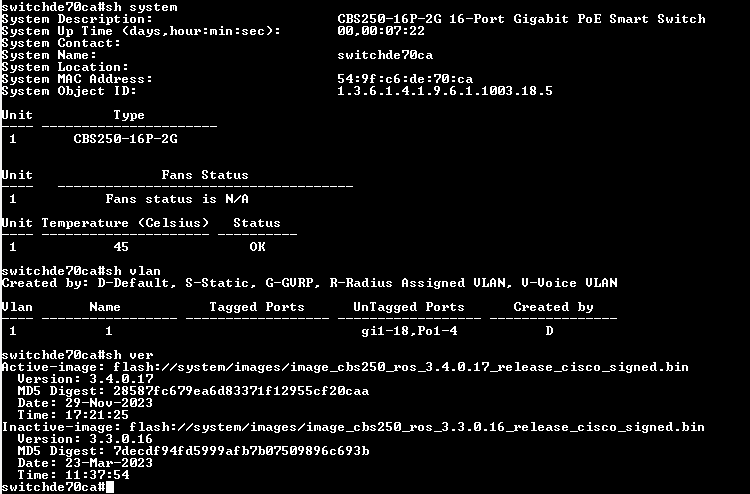Click the 'Tagged Ports' column header

(257, 307)
